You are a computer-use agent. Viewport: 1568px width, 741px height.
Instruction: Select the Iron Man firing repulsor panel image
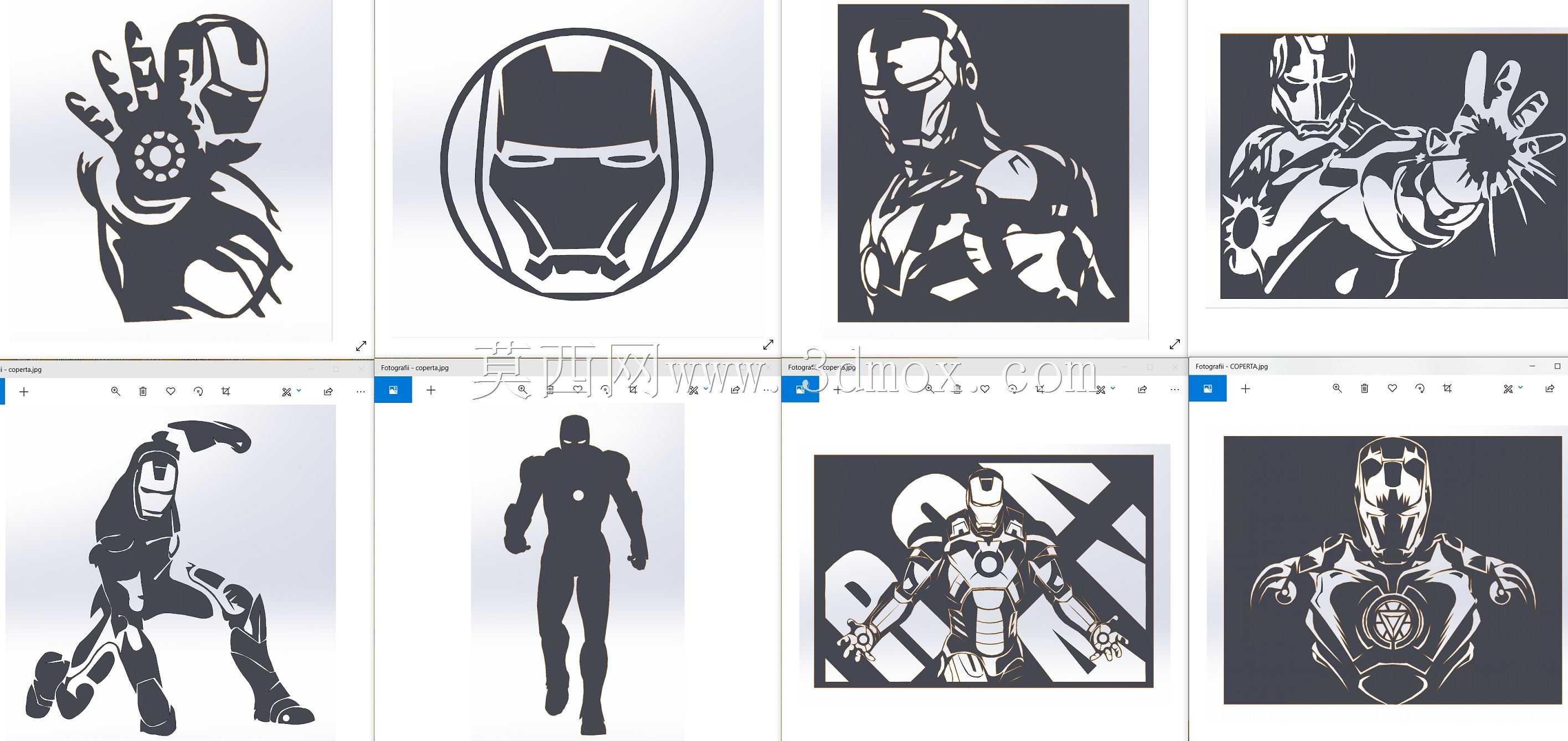click(x=1394, y=166)
